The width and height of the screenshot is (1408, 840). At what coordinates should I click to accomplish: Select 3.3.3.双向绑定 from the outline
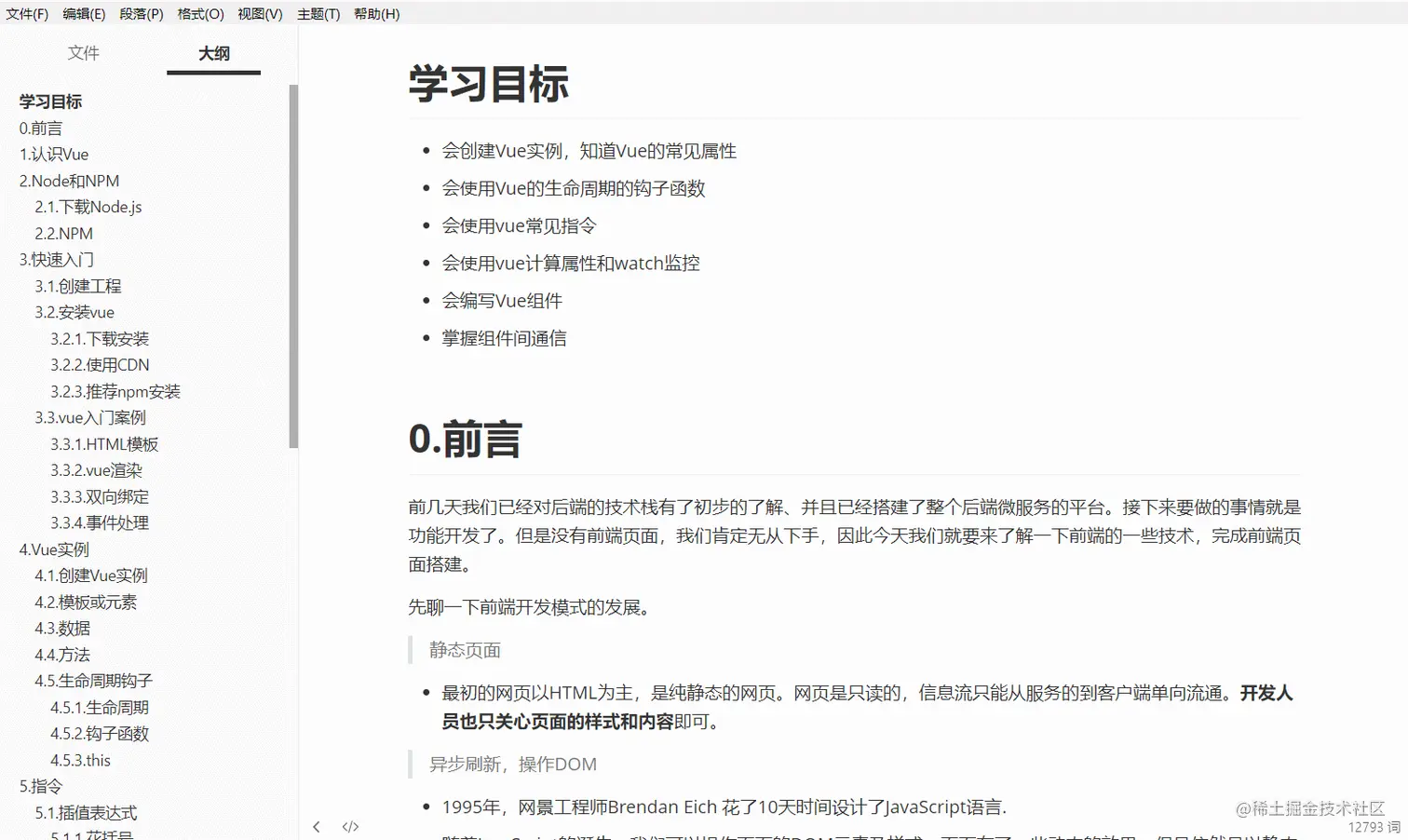(x=102, y=496)
